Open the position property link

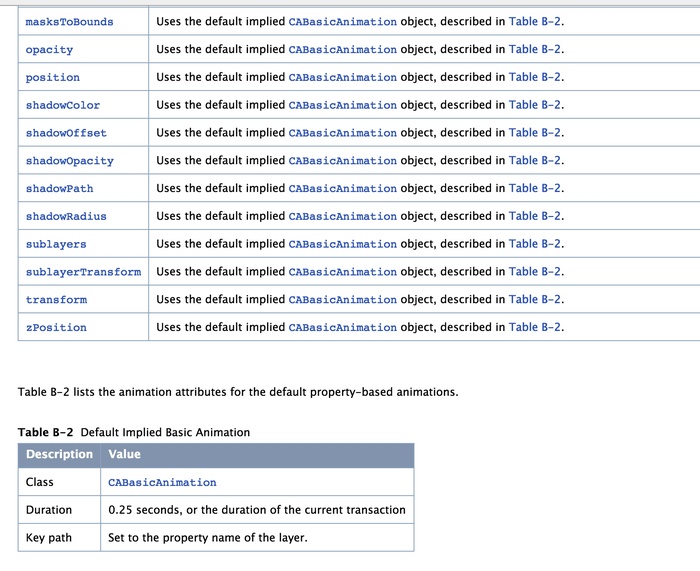pyautogui.click(x=53, y=77)
